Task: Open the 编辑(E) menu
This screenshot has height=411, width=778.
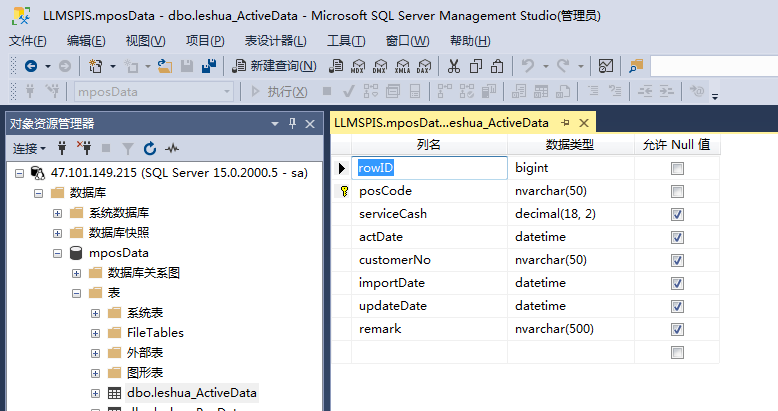Action: (x=86, y=41)
